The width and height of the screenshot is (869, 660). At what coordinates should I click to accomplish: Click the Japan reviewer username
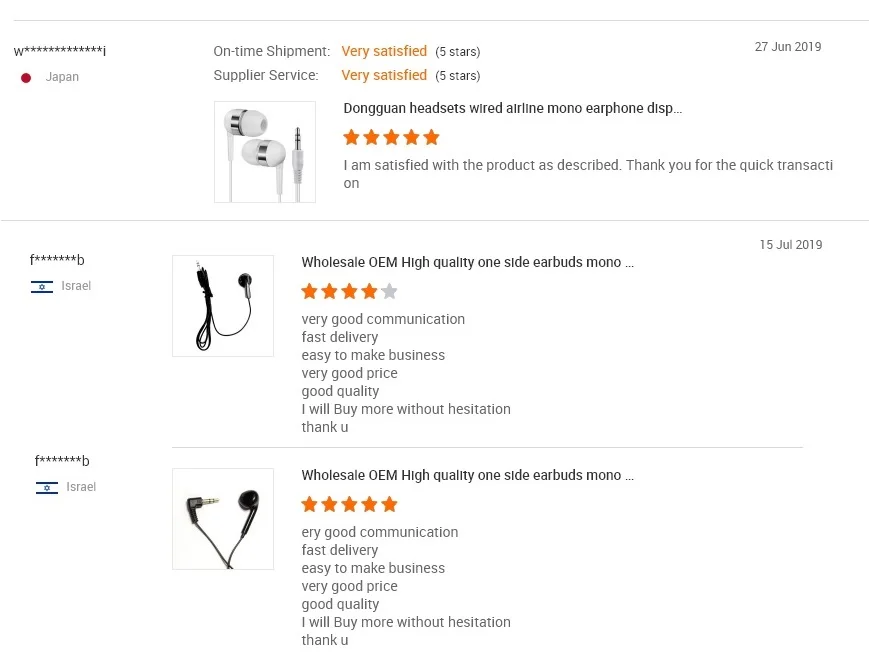pos(60,51)
